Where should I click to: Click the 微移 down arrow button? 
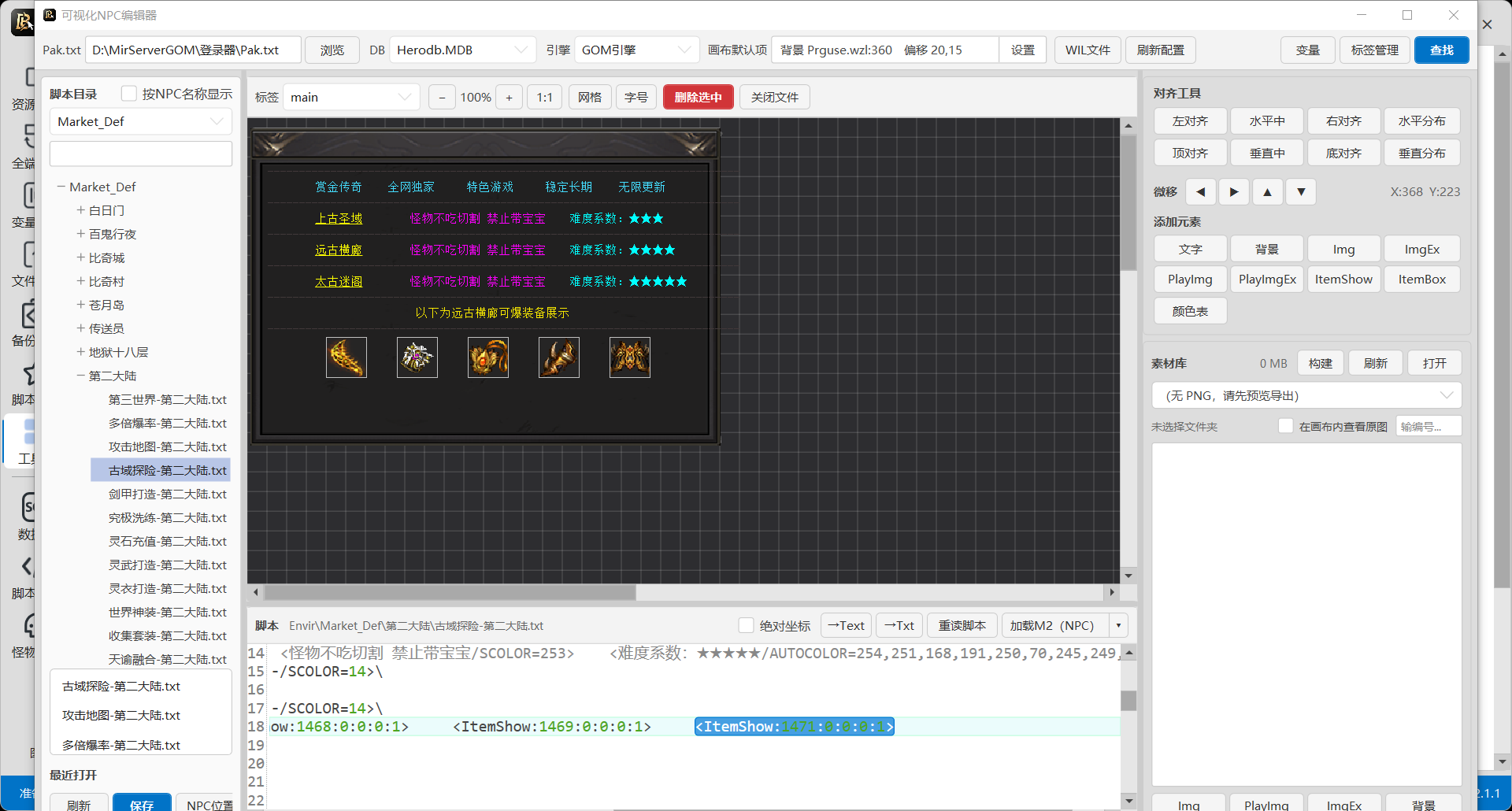tap(1301, 192)
